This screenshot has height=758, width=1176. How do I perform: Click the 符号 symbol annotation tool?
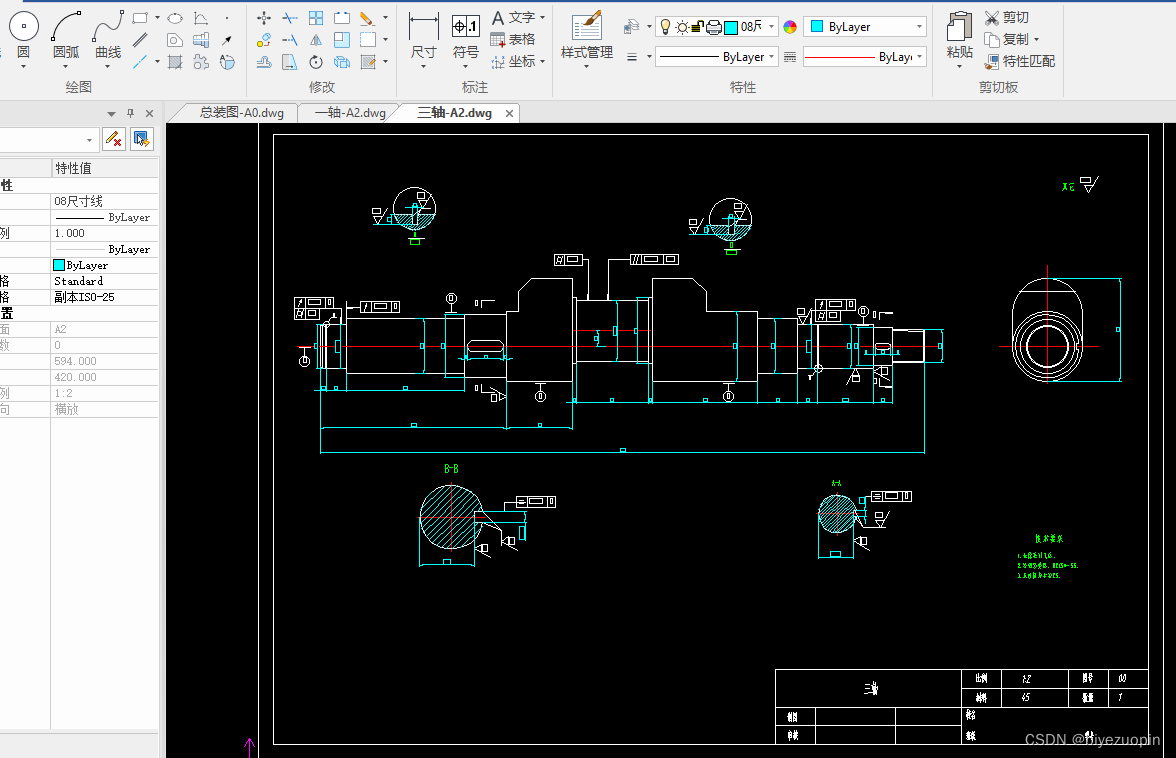(x=465, y=37)
